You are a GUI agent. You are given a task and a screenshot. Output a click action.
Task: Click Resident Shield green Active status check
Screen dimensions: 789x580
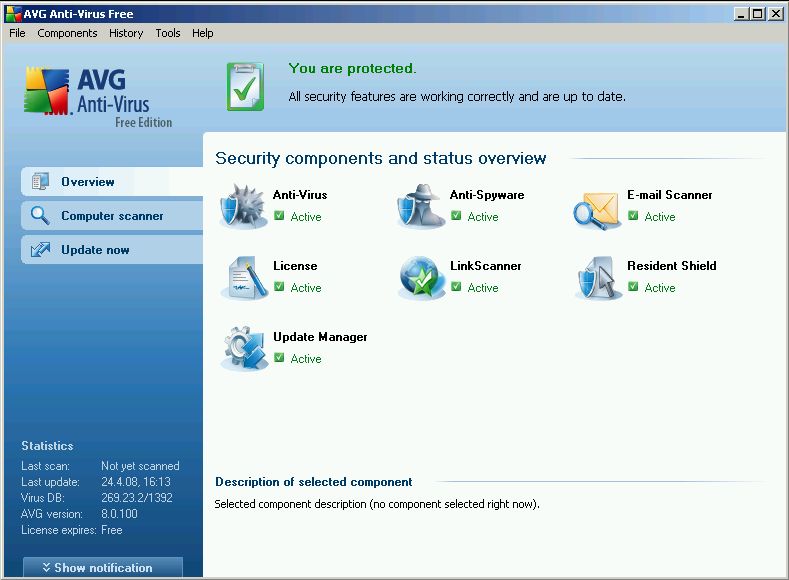pos(633,287)
